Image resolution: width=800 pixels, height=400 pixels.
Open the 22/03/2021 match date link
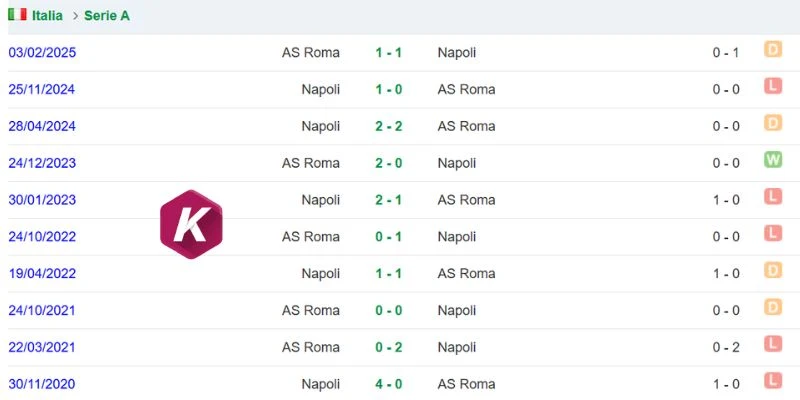pyautogui.click(x=42, y=347)
